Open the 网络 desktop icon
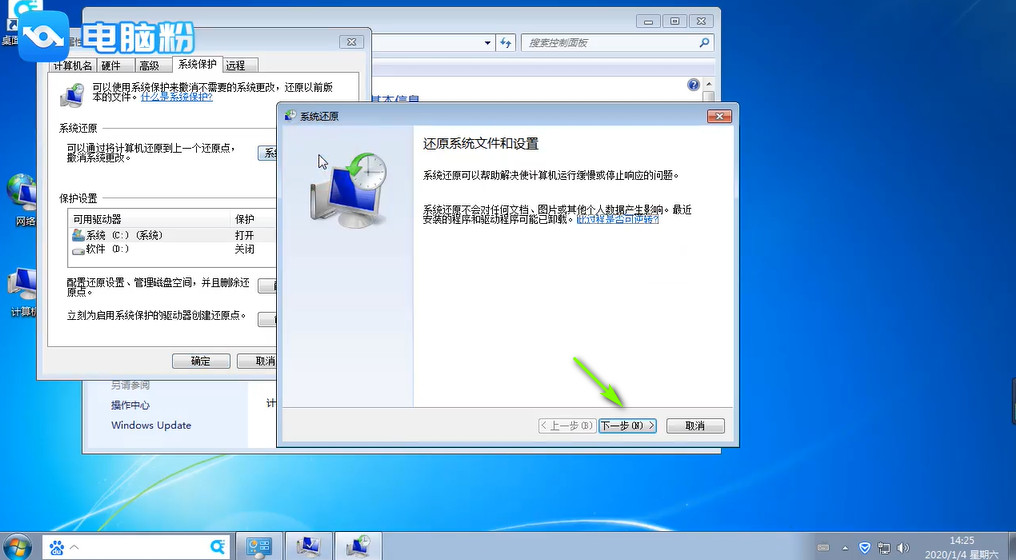Image resolution: width=1016 pixels, height=560 pixels. (23, 200)
